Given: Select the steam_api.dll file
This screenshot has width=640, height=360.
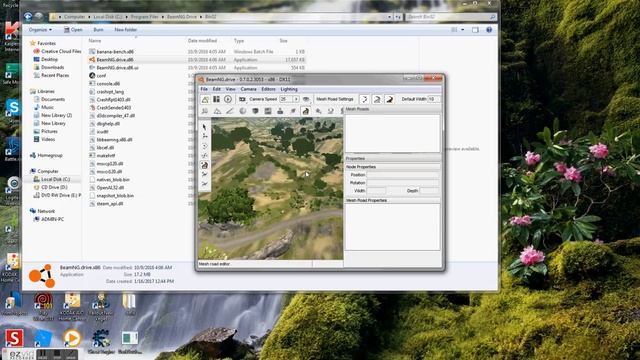Looking at the screenshot, I should point(106,204).
